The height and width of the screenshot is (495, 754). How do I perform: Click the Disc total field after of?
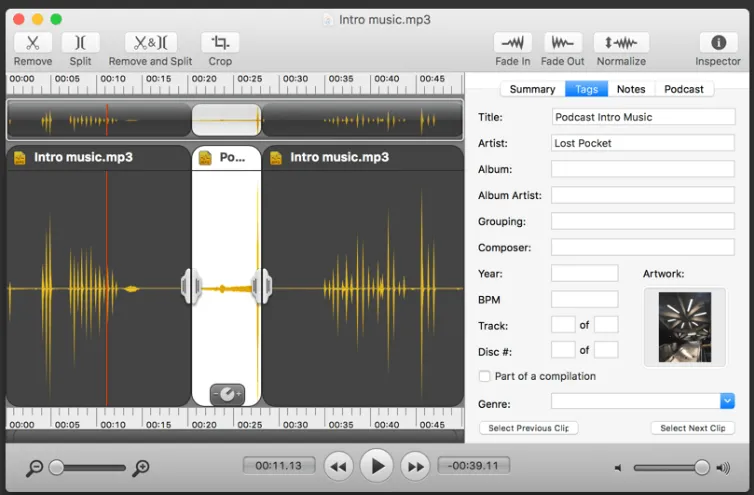click(606, 350)
